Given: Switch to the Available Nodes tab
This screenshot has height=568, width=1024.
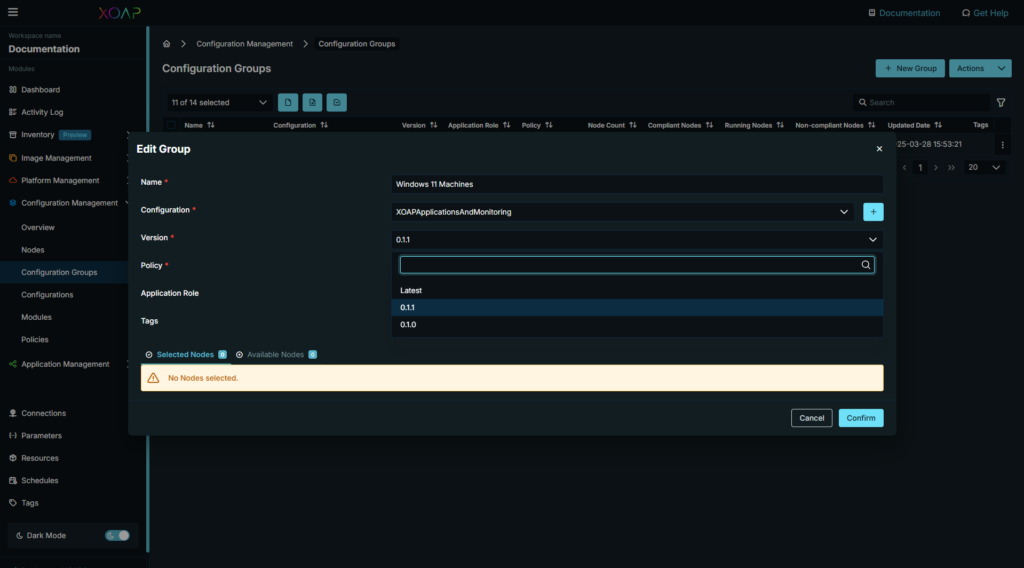Looking at the screenshot, I should pos(275,355).
